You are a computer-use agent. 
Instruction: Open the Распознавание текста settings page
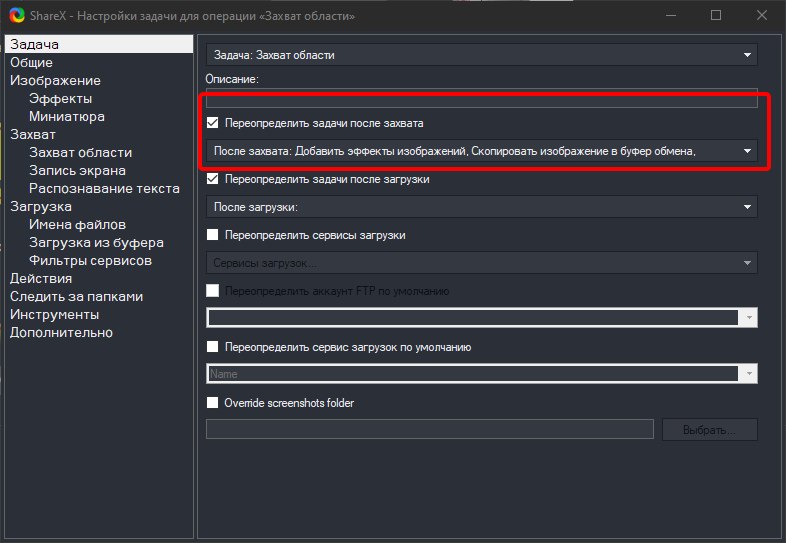click(x=104, y=189)
